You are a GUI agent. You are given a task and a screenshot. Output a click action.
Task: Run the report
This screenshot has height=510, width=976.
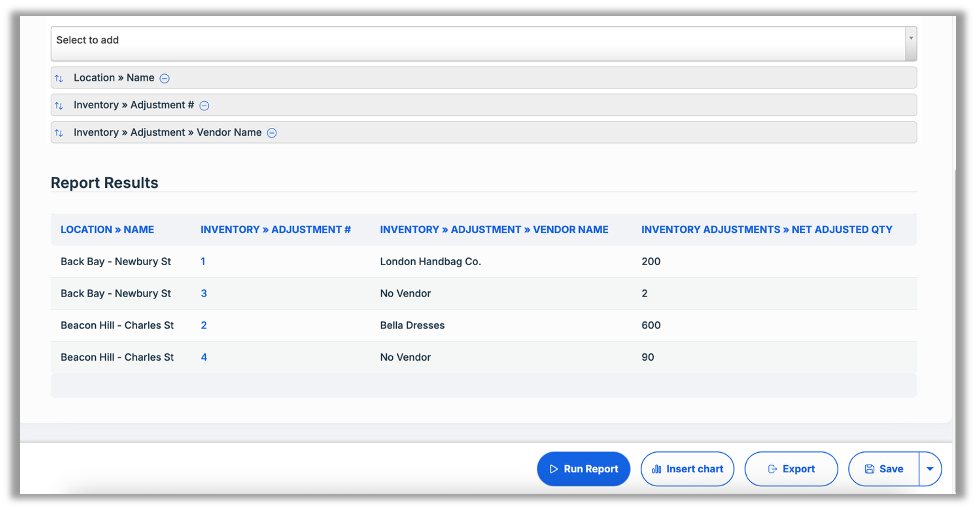(x=583, y=469)
